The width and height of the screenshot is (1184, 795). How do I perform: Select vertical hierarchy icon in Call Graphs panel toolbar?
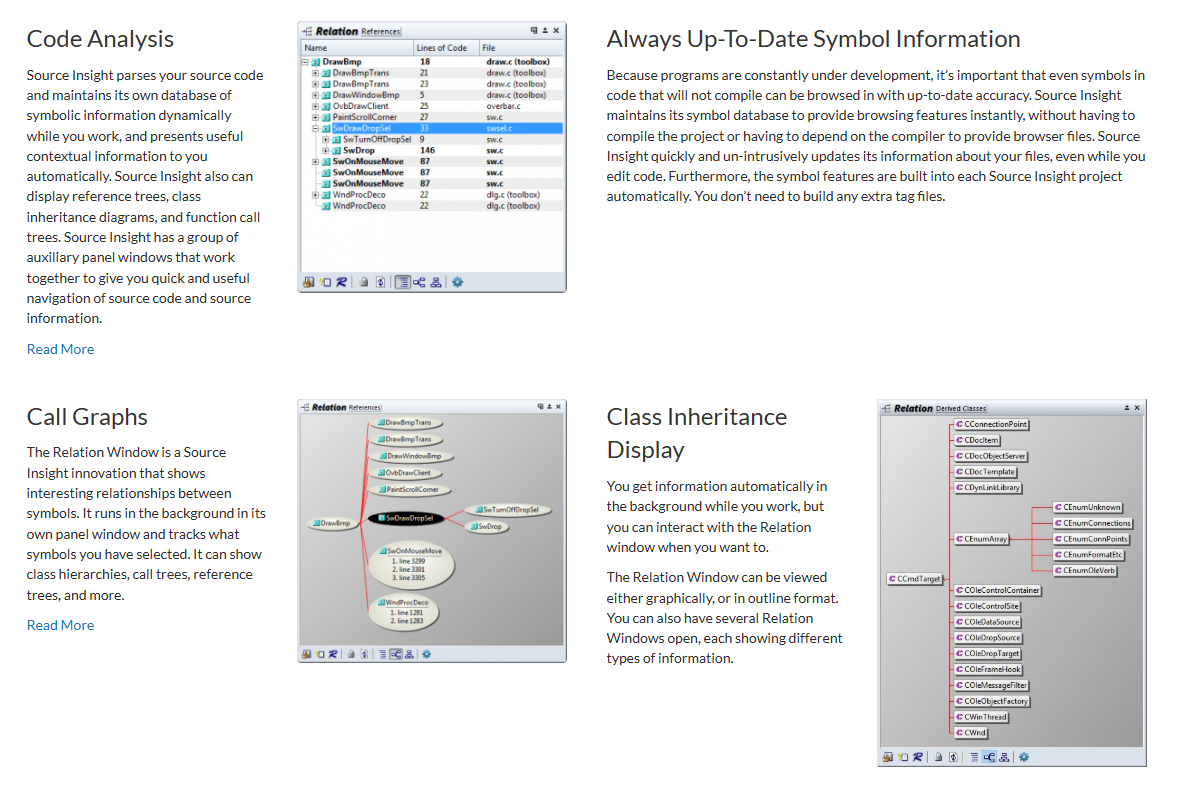point(409,655)
